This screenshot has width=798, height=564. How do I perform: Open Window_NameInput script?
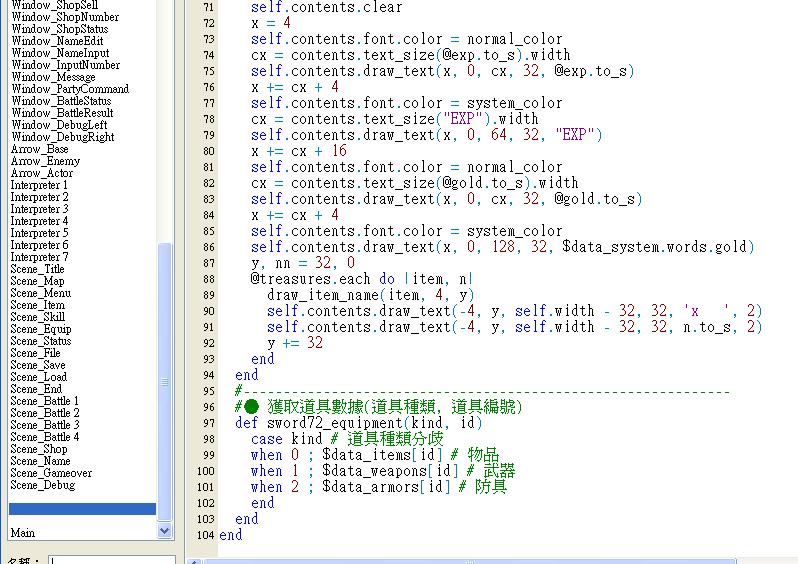tap(60, 53)
